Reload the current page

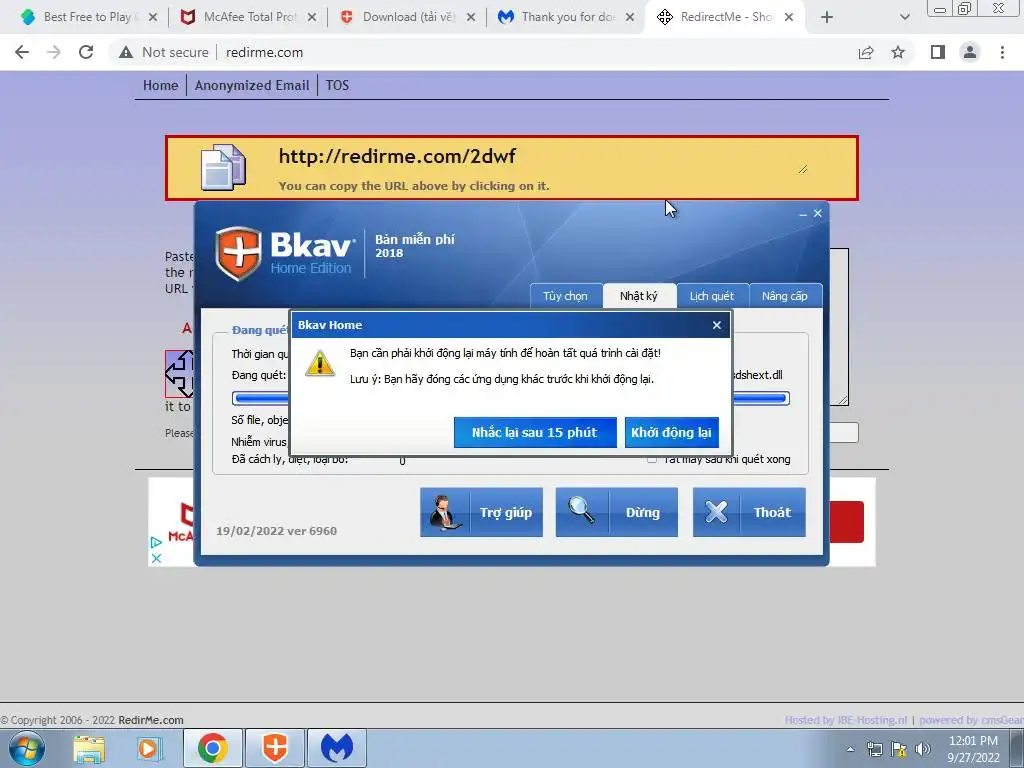[86, 52]
